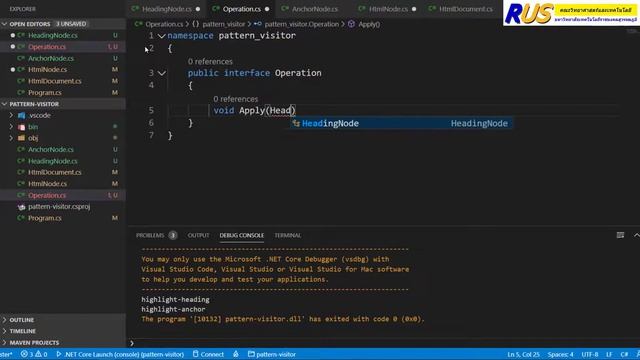Viewport: 640px width, 360px height.
Task: Click the problems count badge 3
Action: click(173, 235)
